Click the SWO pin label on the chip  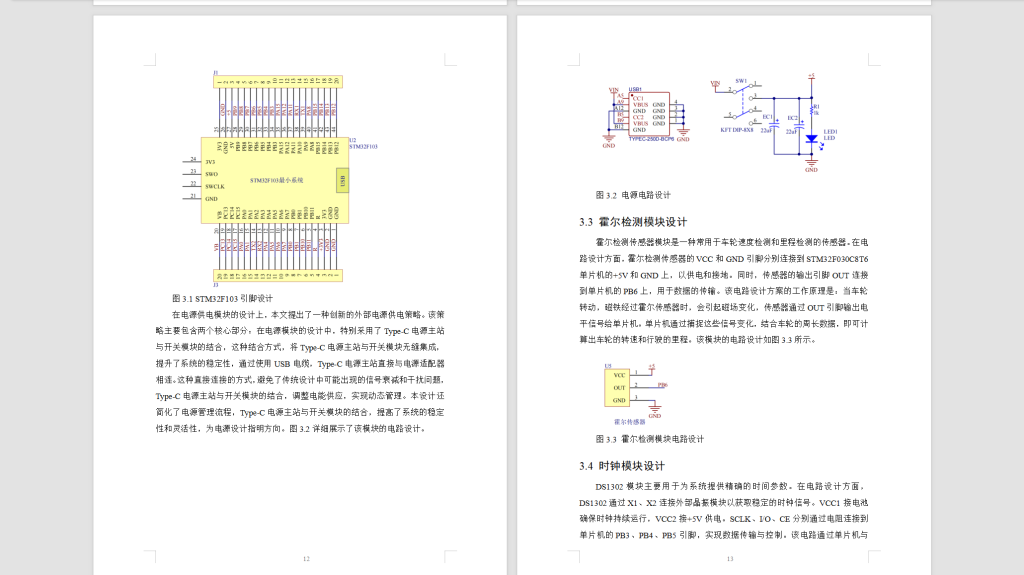coord(211,174)
